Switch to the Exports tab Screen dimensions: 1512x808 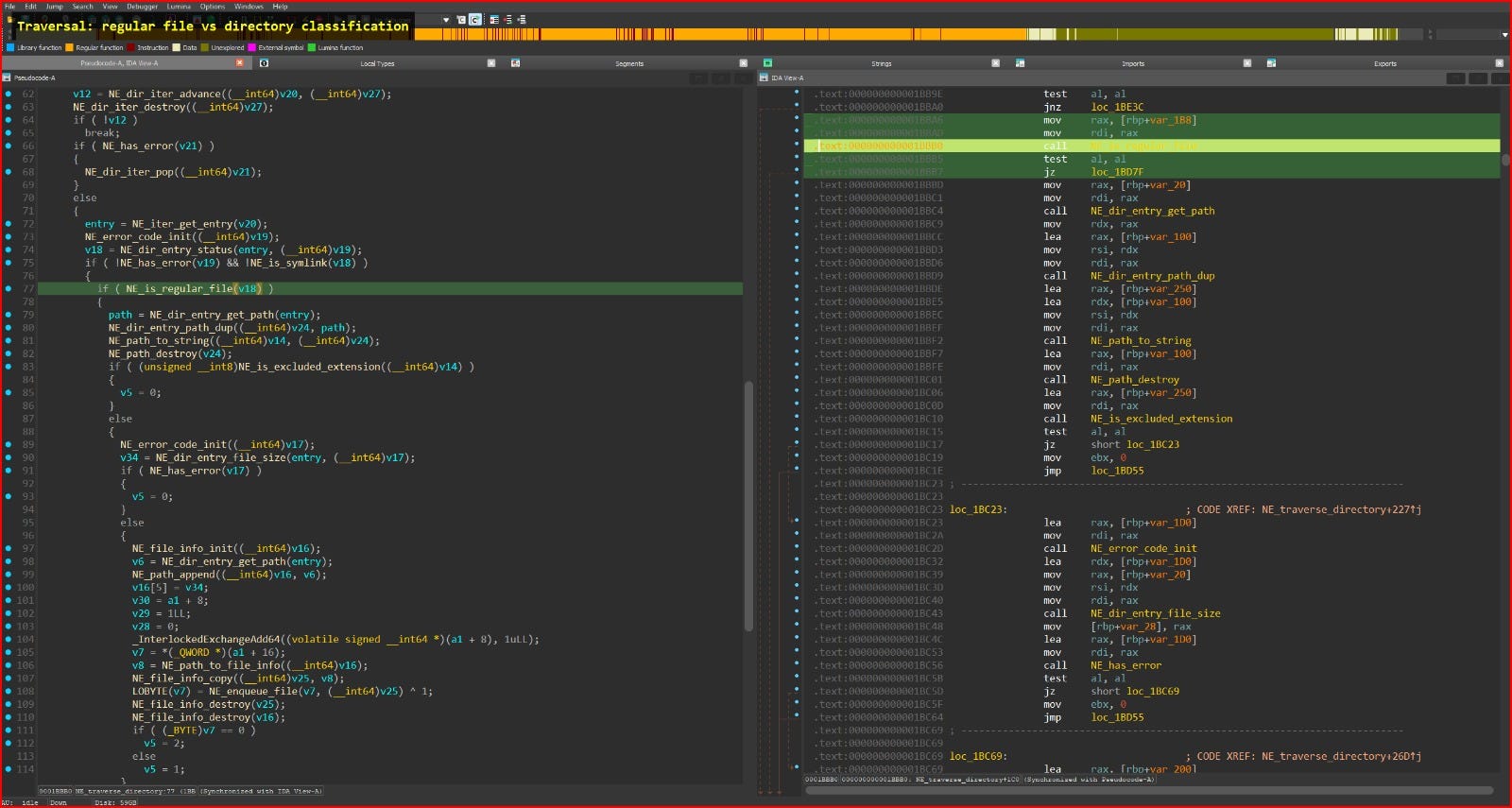1384,63
